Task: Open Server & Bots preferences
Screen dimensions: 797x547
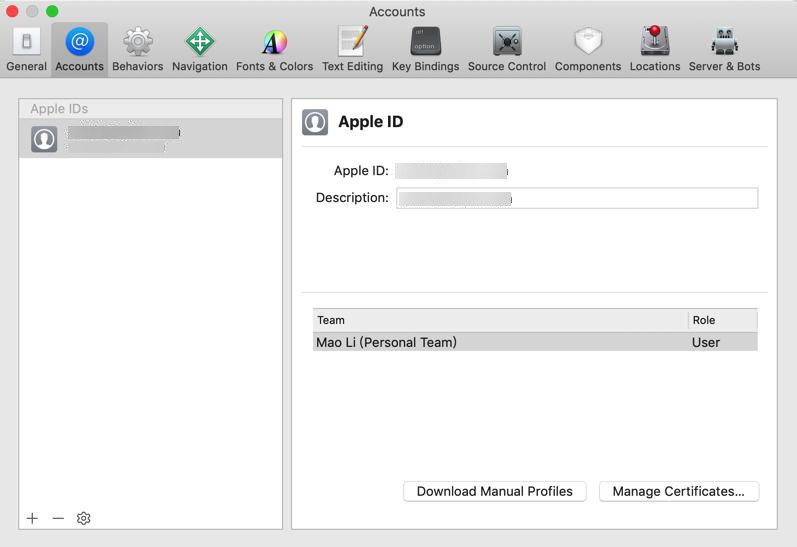Action: (724, 50)
